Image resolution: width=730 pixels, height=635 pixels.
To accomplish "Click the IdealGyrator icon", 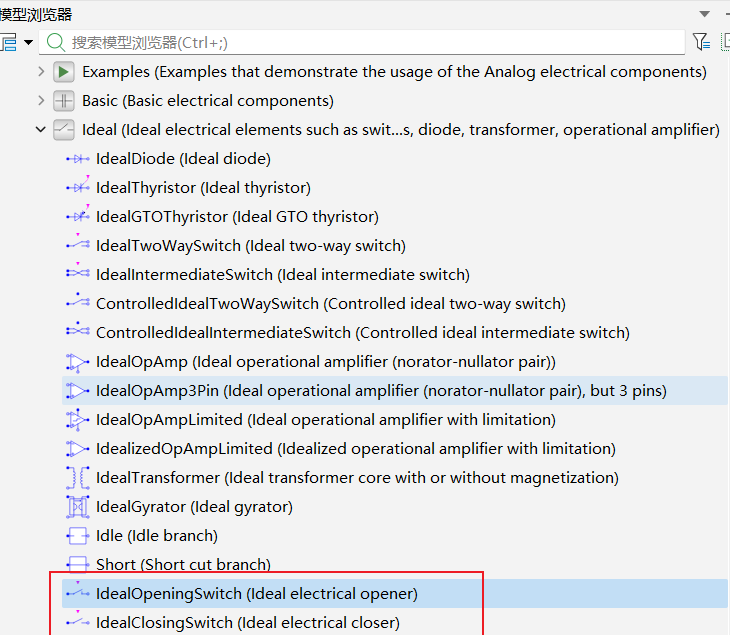I will click(78, 507).
